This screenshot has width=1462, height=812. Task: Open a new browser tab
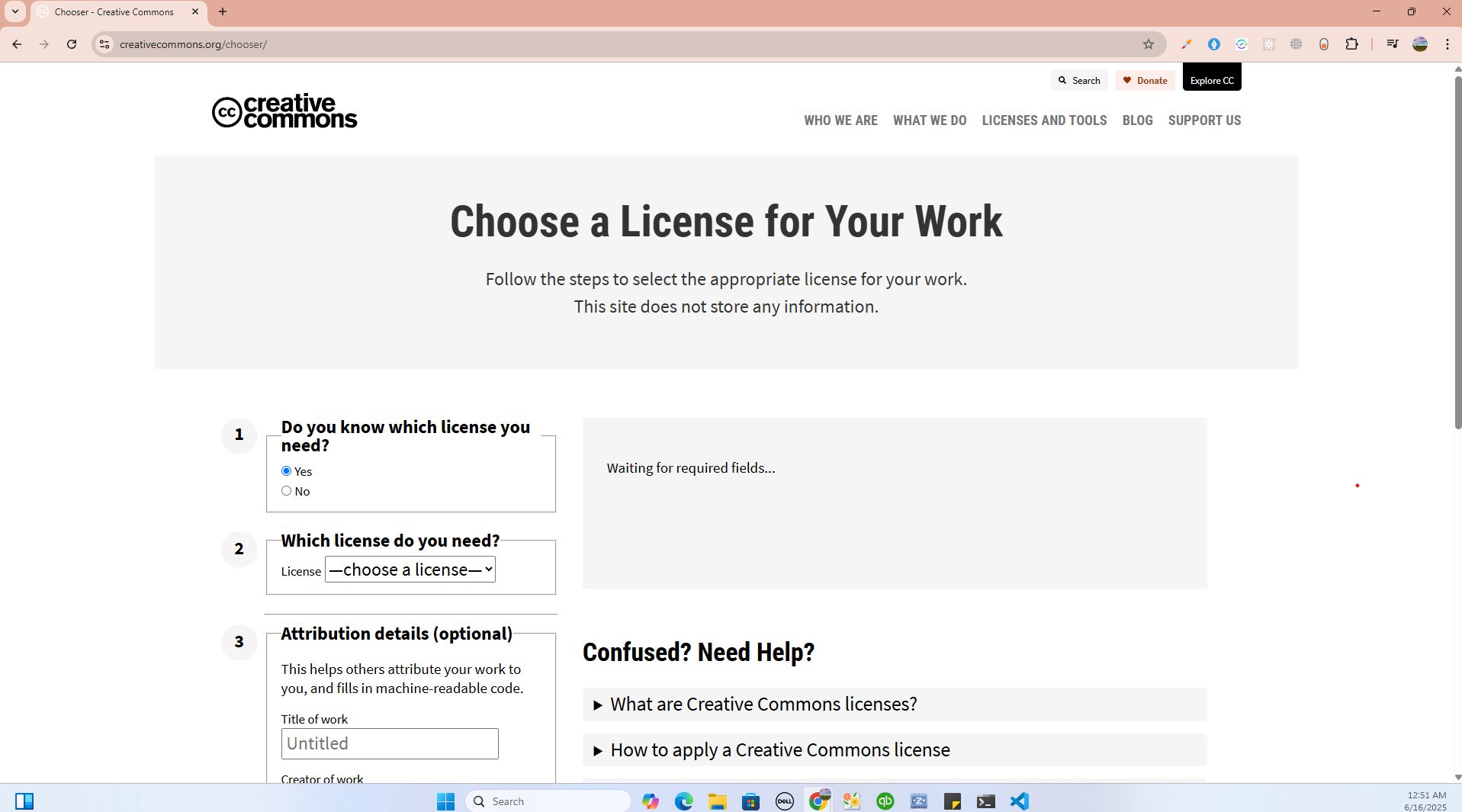[223, 11]
